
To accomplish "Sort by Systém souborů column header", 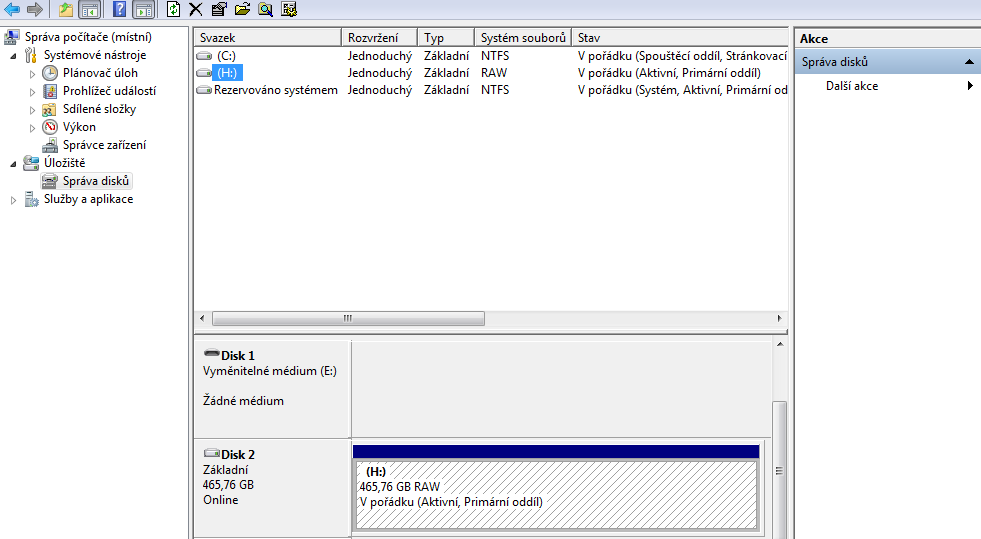I will pos(523,38).
